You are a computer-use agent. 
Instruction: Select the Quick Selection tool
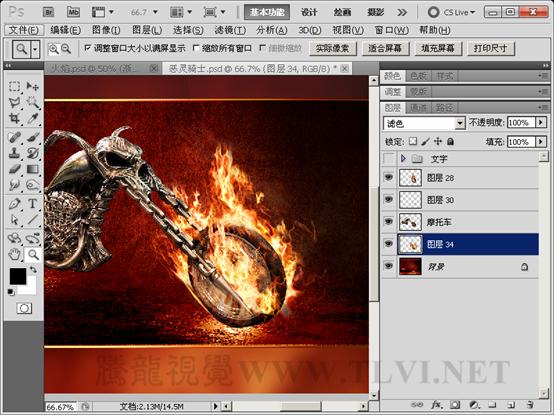coord(33,102)
